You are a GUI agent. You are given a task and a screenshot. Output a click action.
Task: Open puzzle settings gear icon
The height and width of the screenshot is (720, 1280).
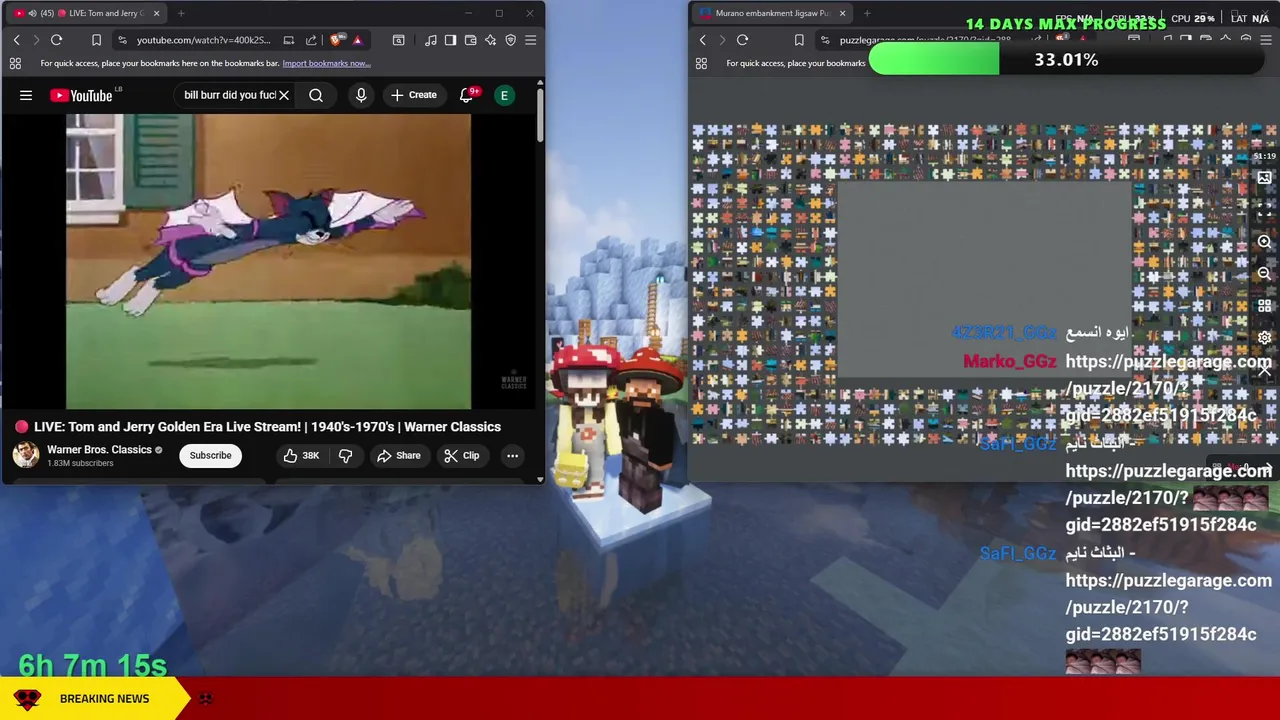[1264, 338]
